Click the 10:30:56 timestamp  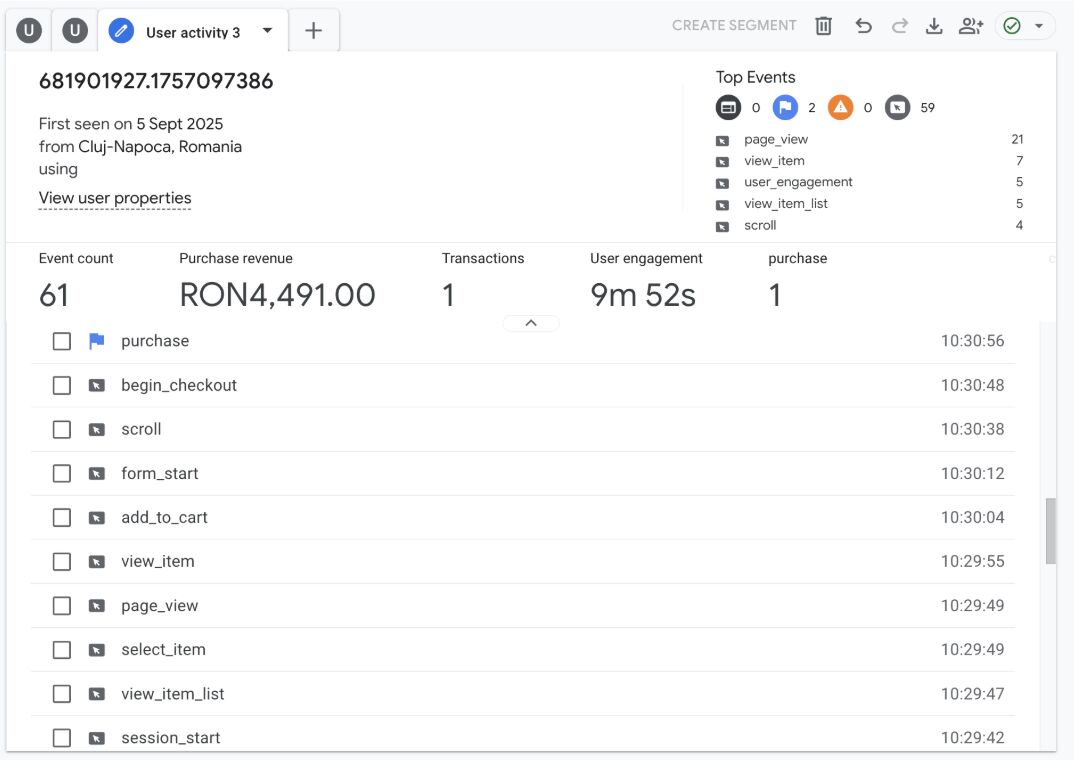click(x=972, y=341)
